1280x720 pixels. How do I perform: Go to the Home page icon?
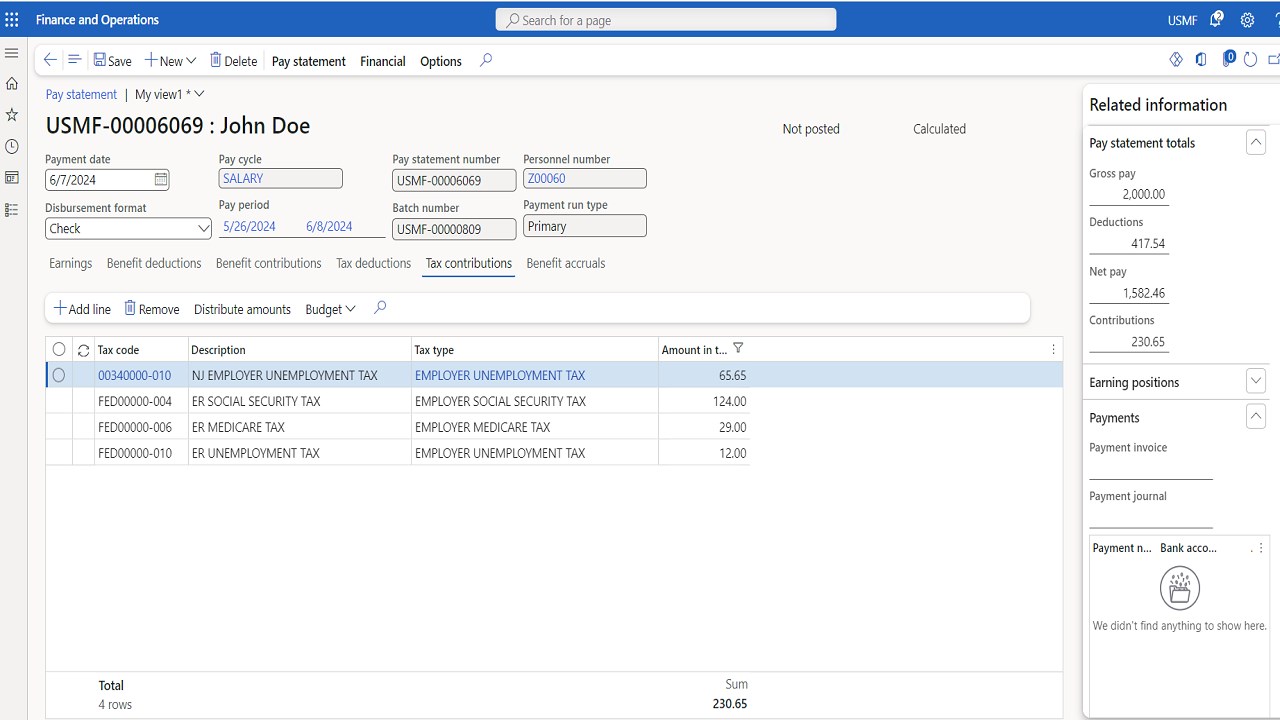[x=12, y=84]
